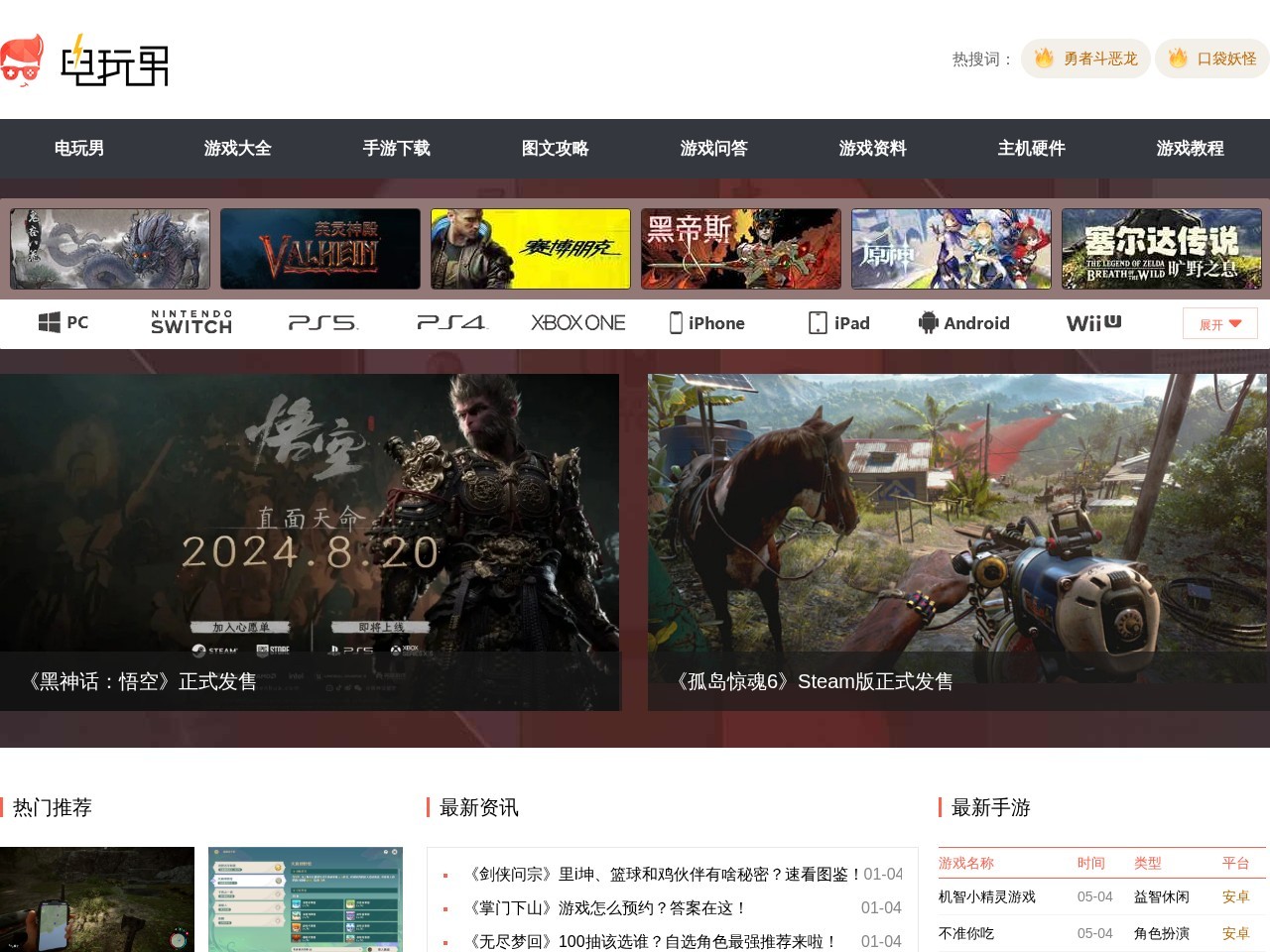The image size is (1270, 952).
Task: Click the 最新资讯 section heading
Action: tap(479, 808)
